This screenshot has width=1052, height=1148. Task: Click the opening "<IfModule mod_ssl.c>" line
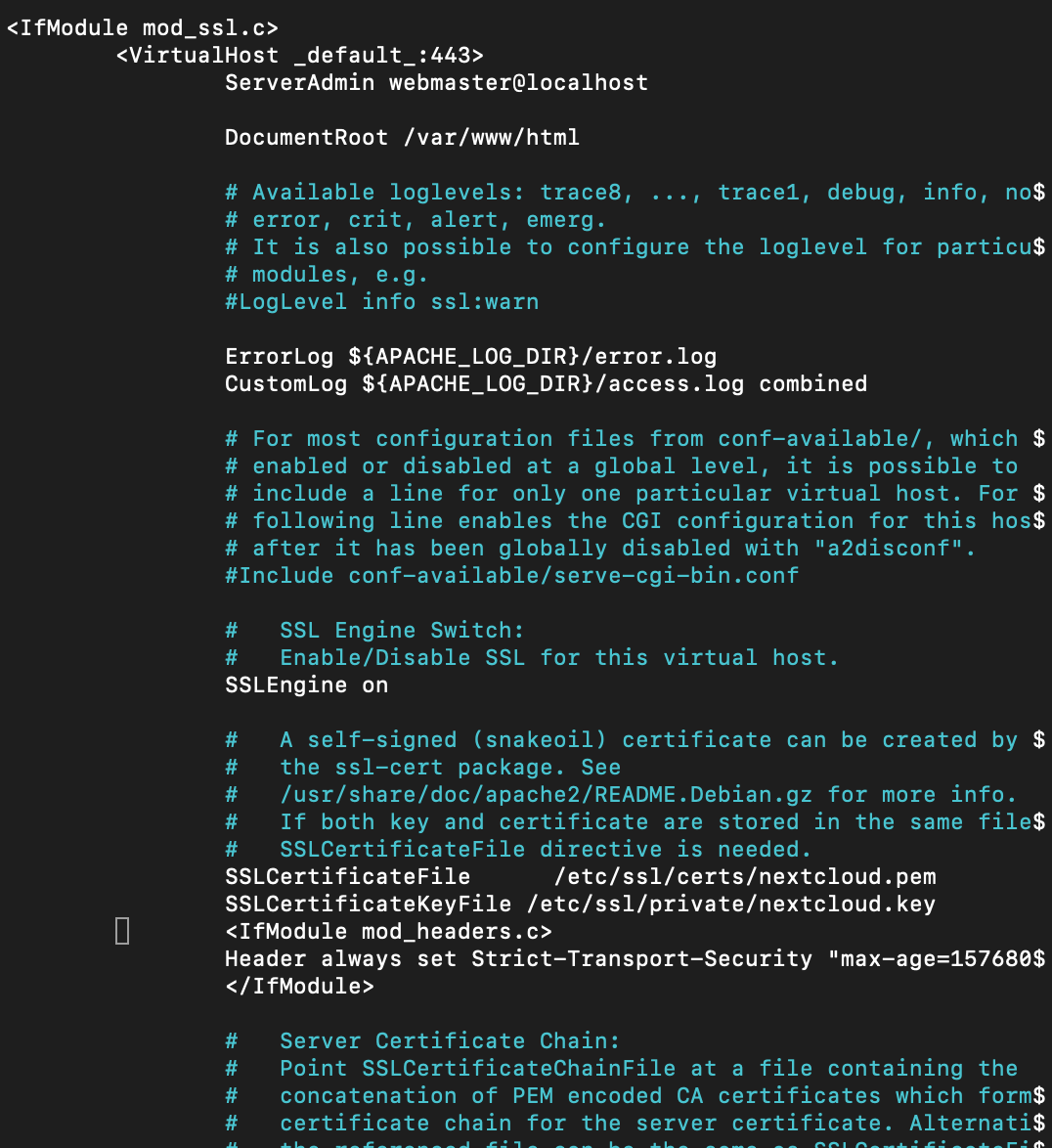pyautogui.click(x=142, y=27)
